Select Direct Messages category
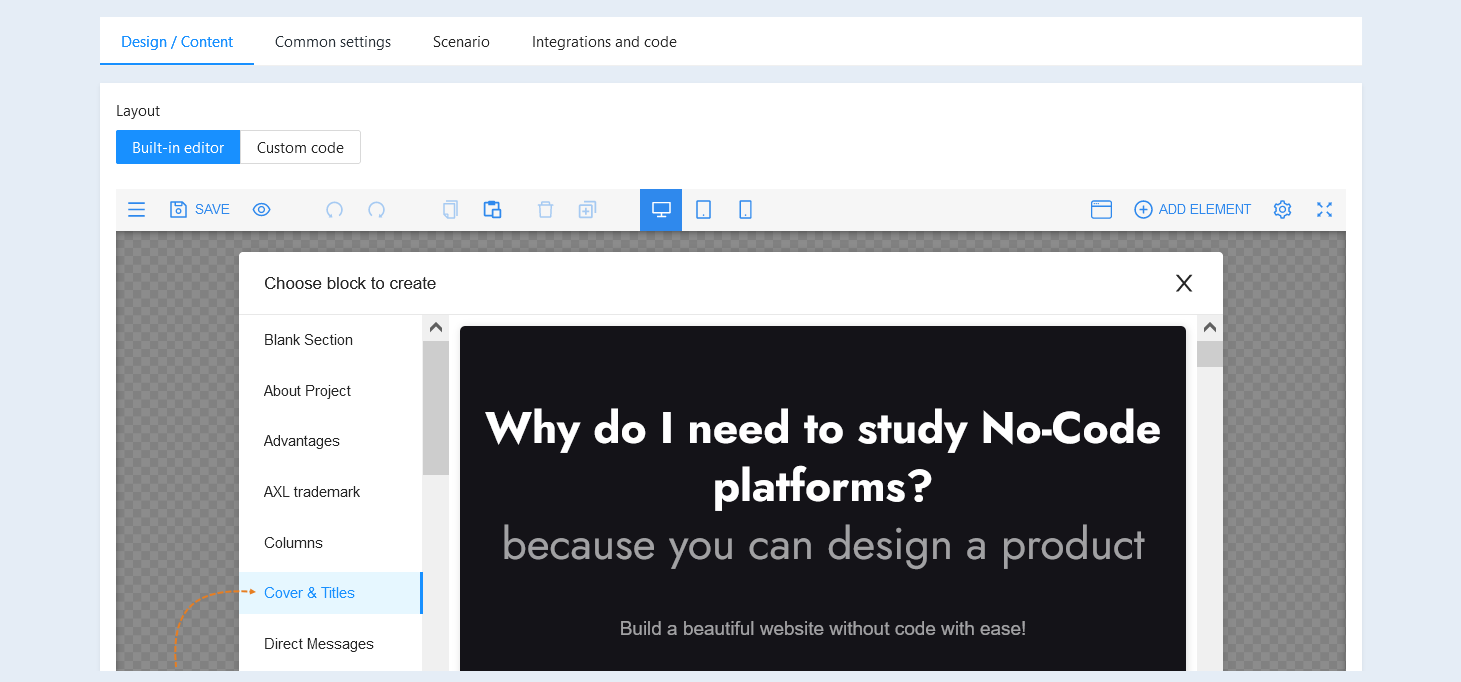Screen dimensions: 1461x682 330,644
